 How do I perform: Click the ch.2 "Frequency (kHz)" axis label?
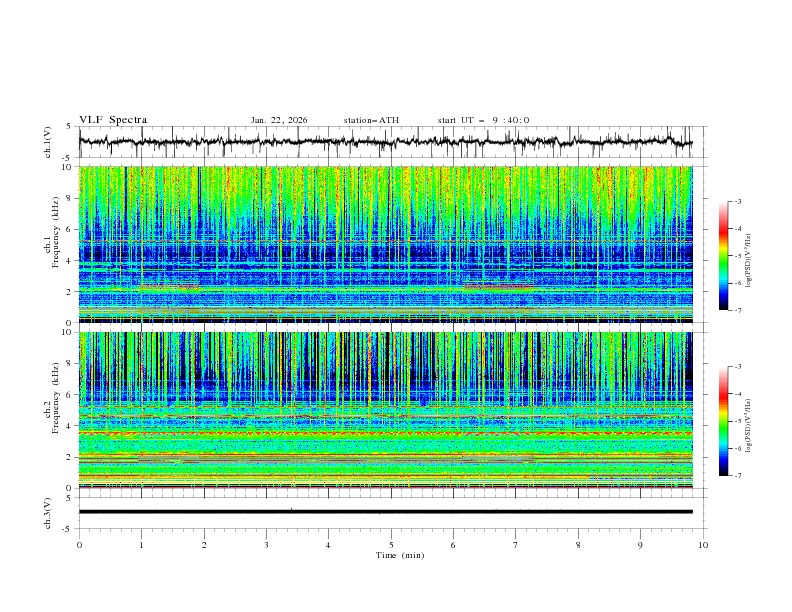click(56, 397)
